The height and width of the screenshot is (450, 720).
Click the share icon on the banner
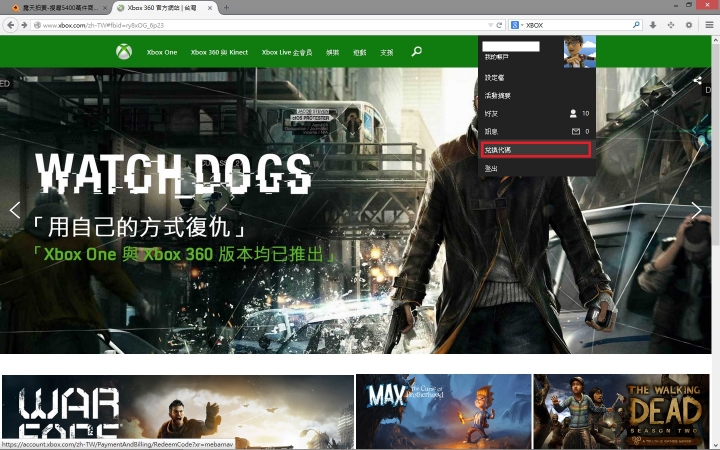tap(697, 81)
